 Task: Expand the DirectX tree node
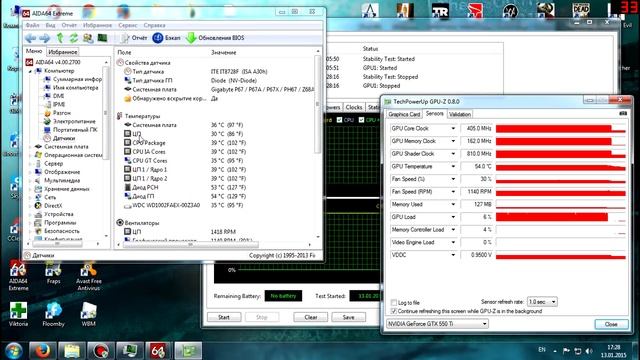(30, 206)
